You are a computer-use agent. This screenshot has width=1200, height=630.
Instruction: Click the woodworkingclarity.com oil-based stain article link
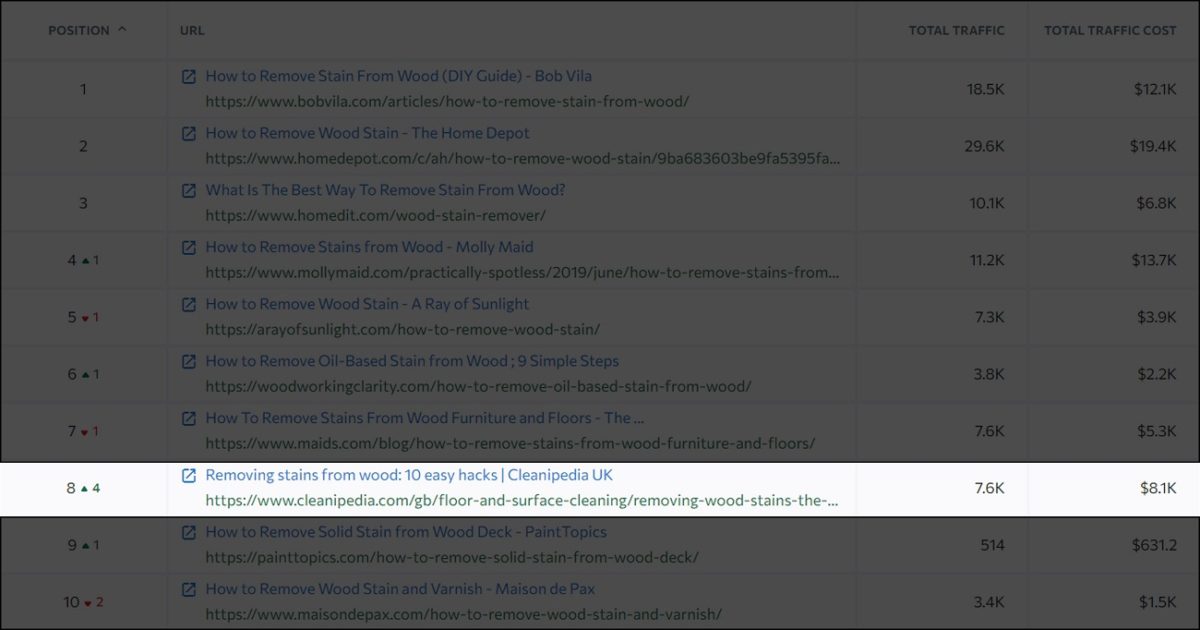tap(413, 360)
